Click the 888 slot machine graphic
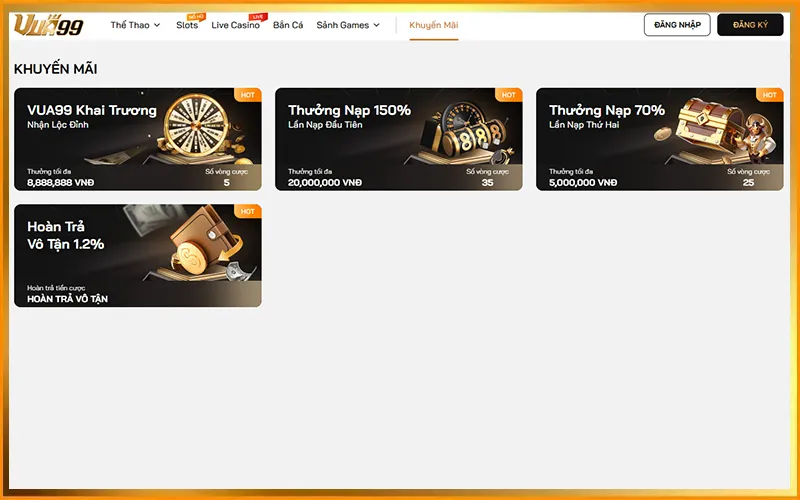This screenshot has height=500, width=800. [467, 132]
